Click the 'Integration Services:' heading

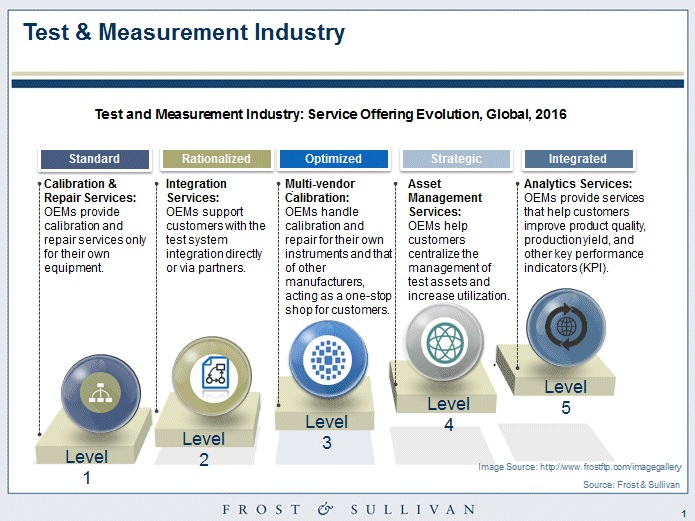click(196, 191)
